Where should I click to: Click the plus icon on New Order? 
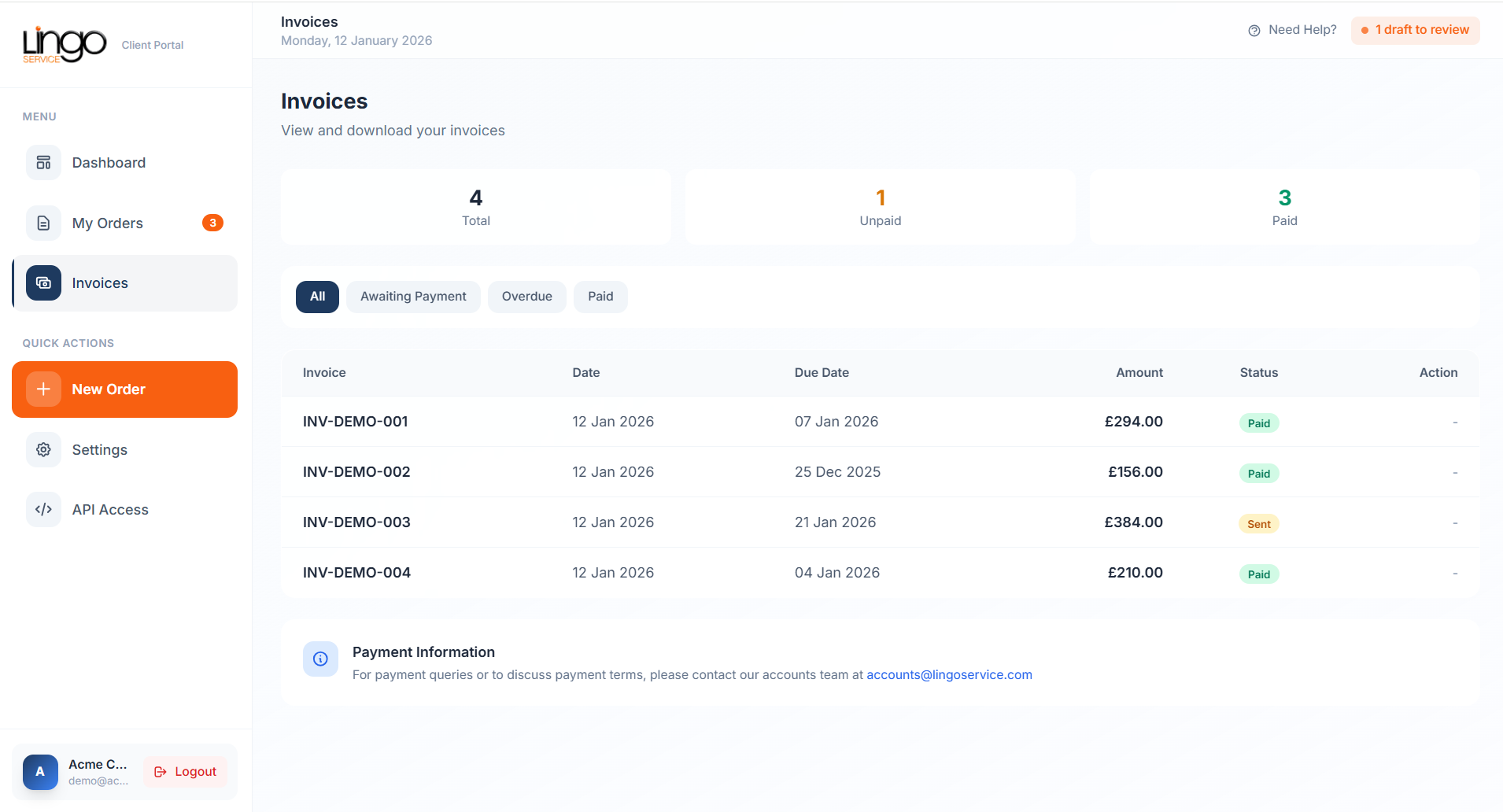[43, 389]
